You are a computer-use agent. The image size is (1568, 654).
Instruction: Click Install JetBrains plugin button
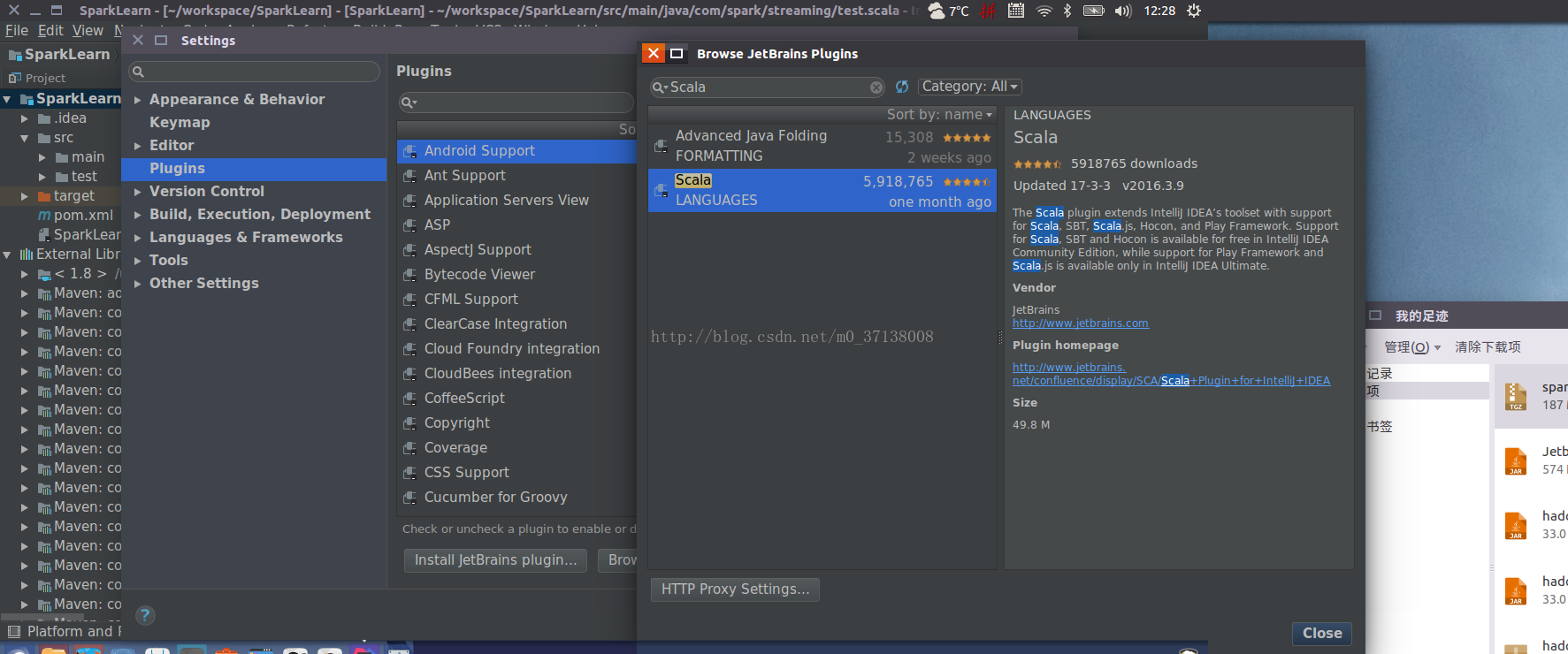pos(495,560)
